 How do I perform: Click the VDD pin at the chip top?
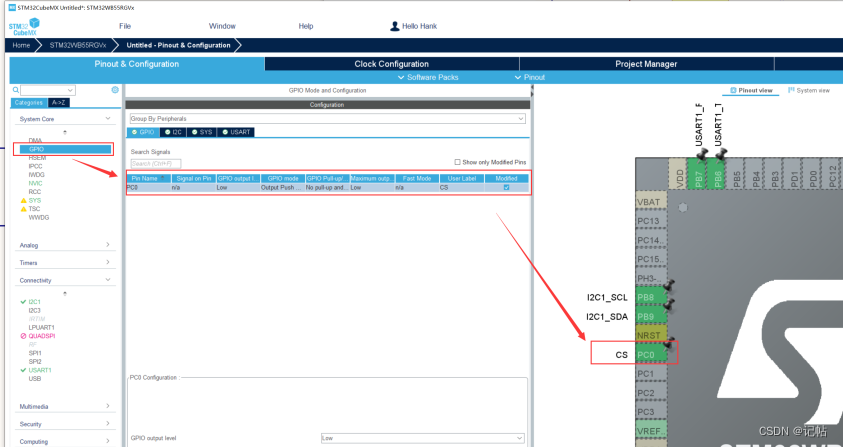679,173
